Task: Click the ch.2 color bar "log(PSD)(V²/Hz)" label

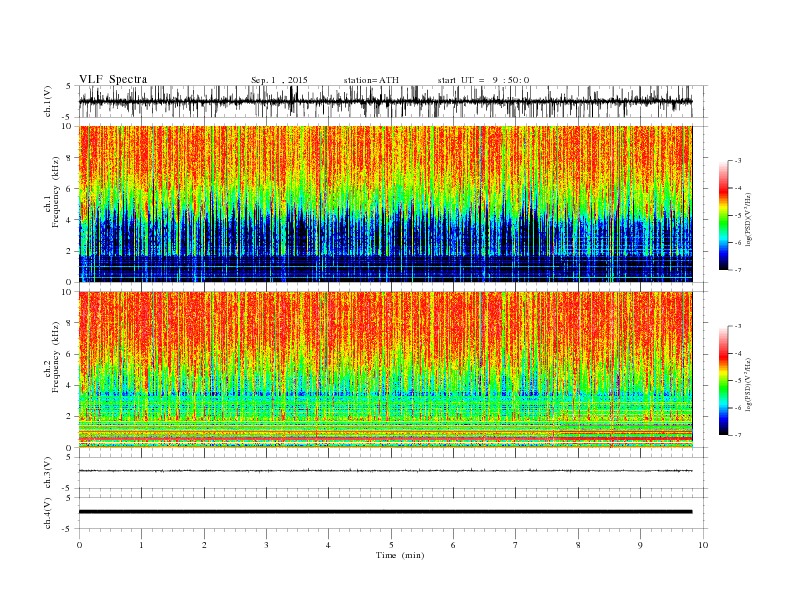Action: point(748,385)
